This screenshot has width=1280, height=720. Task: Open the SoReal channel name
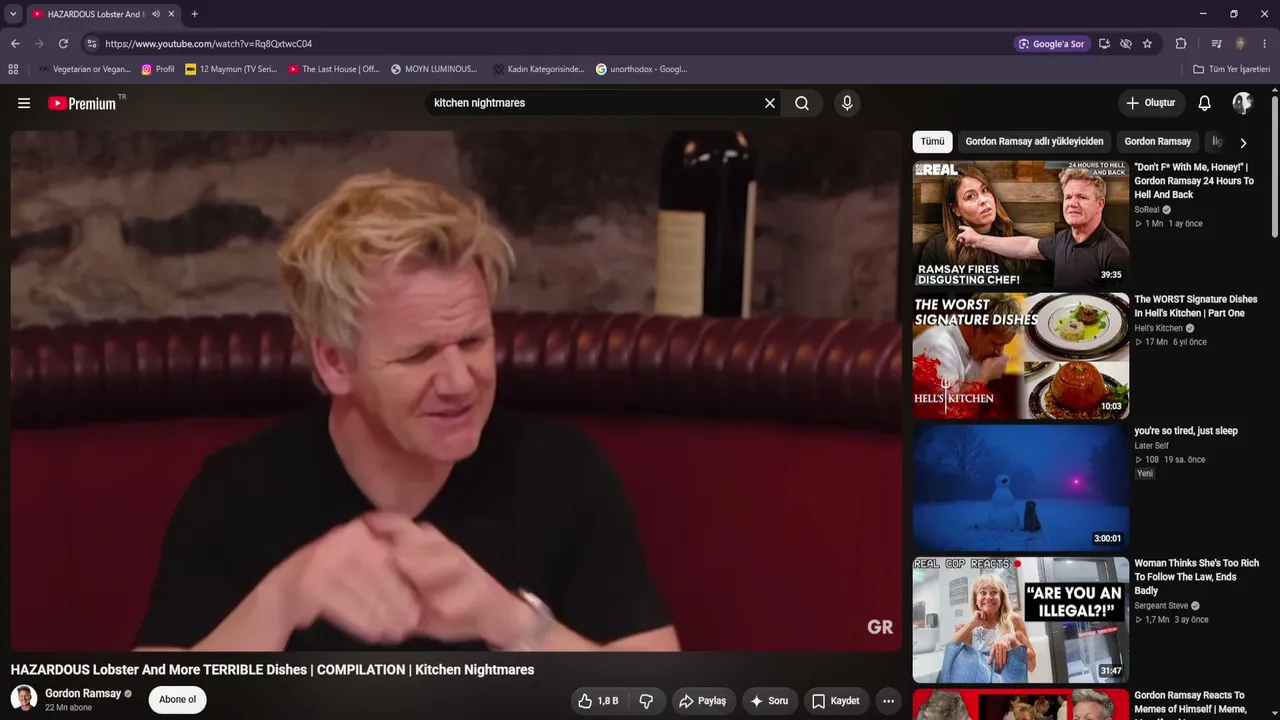click(1147, 210)
